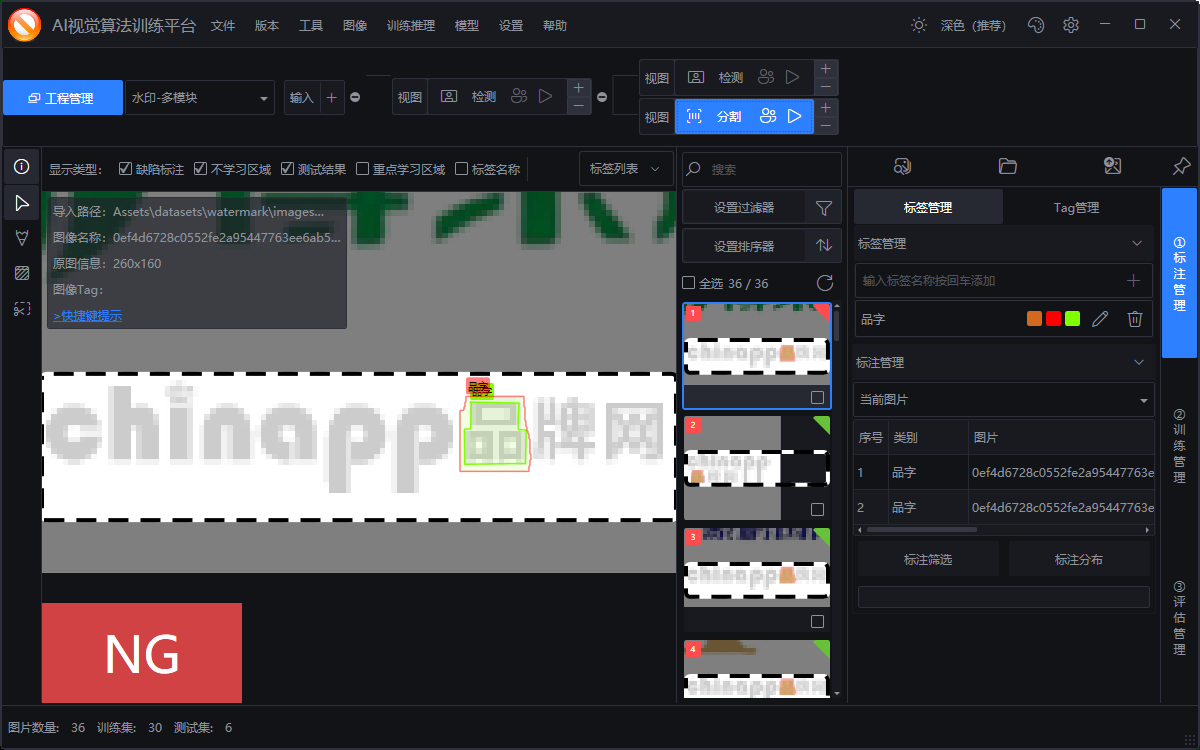The height and width of the screenshot is (750, 1200).
Task: Run the 分割 module play icon
Action: pos(794,116)
